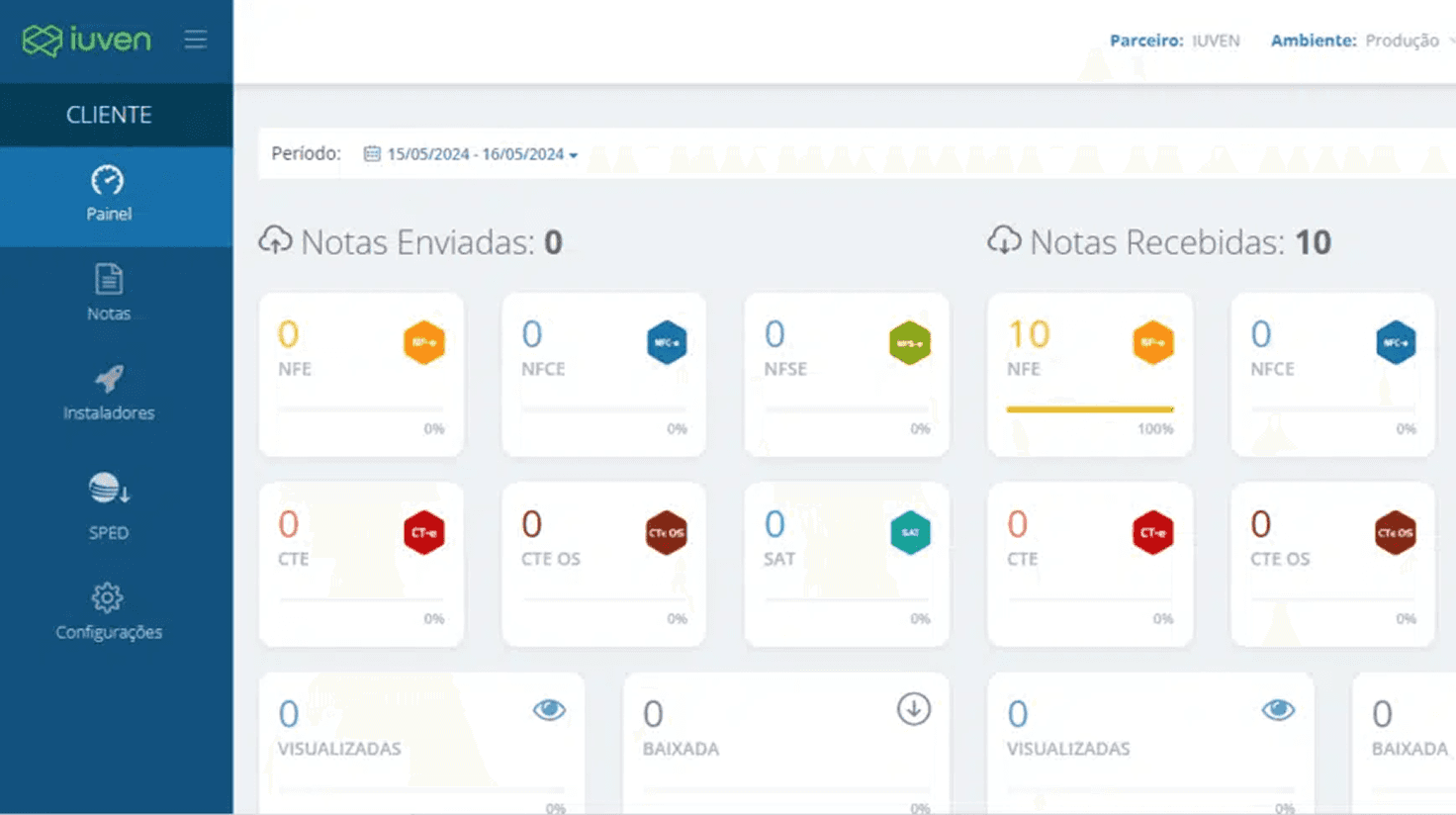The height and width of the screenshot is (815, 1456).
Task: Go to Notas in the sidebar
Action: (109, 294)
